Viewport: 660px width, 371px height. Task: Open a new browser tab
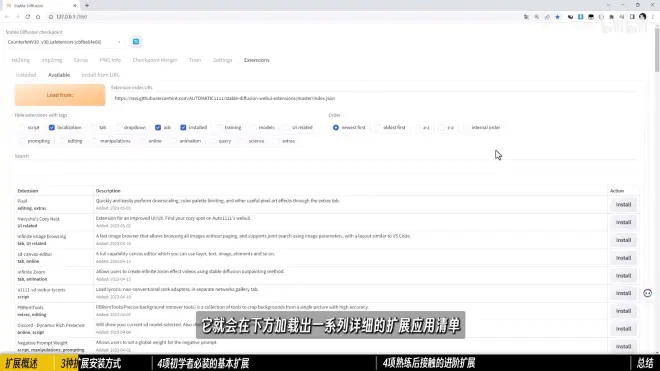coord(87,5)
